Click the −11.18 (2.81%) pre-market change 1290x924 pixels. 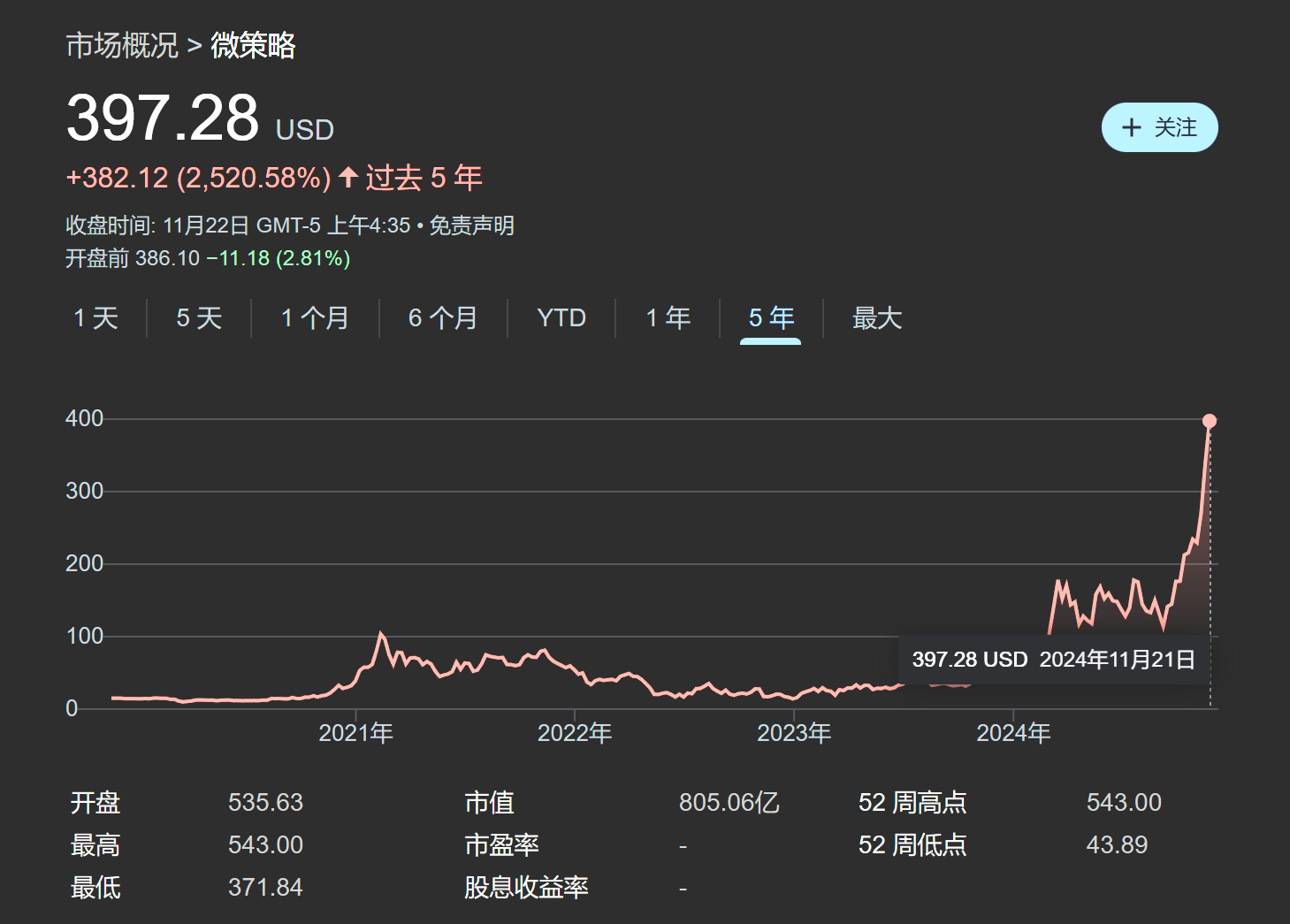tap(279, 258)
